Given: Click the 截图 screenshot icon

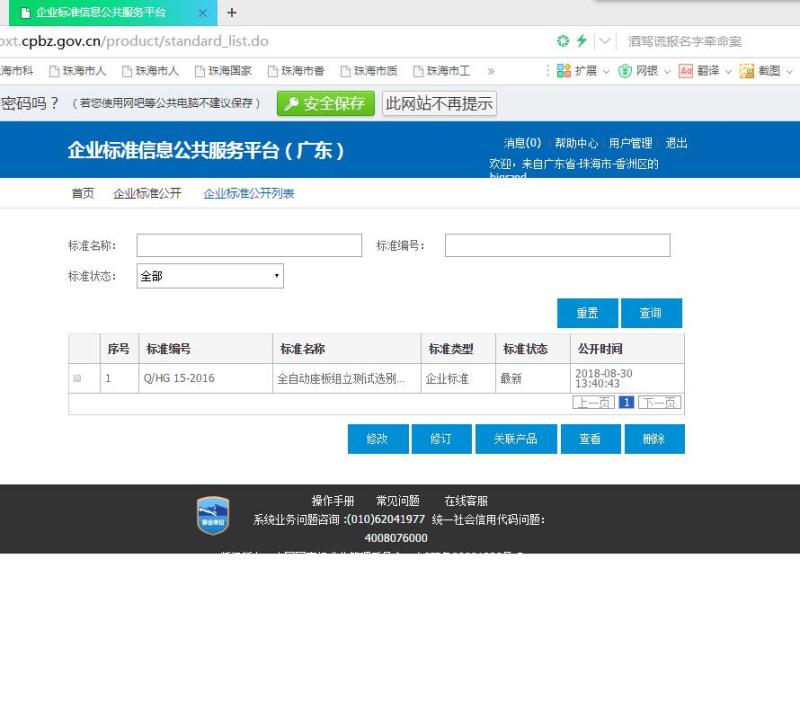Looking at the screenshot, I should pyautogui.click(x=746, y=71).
